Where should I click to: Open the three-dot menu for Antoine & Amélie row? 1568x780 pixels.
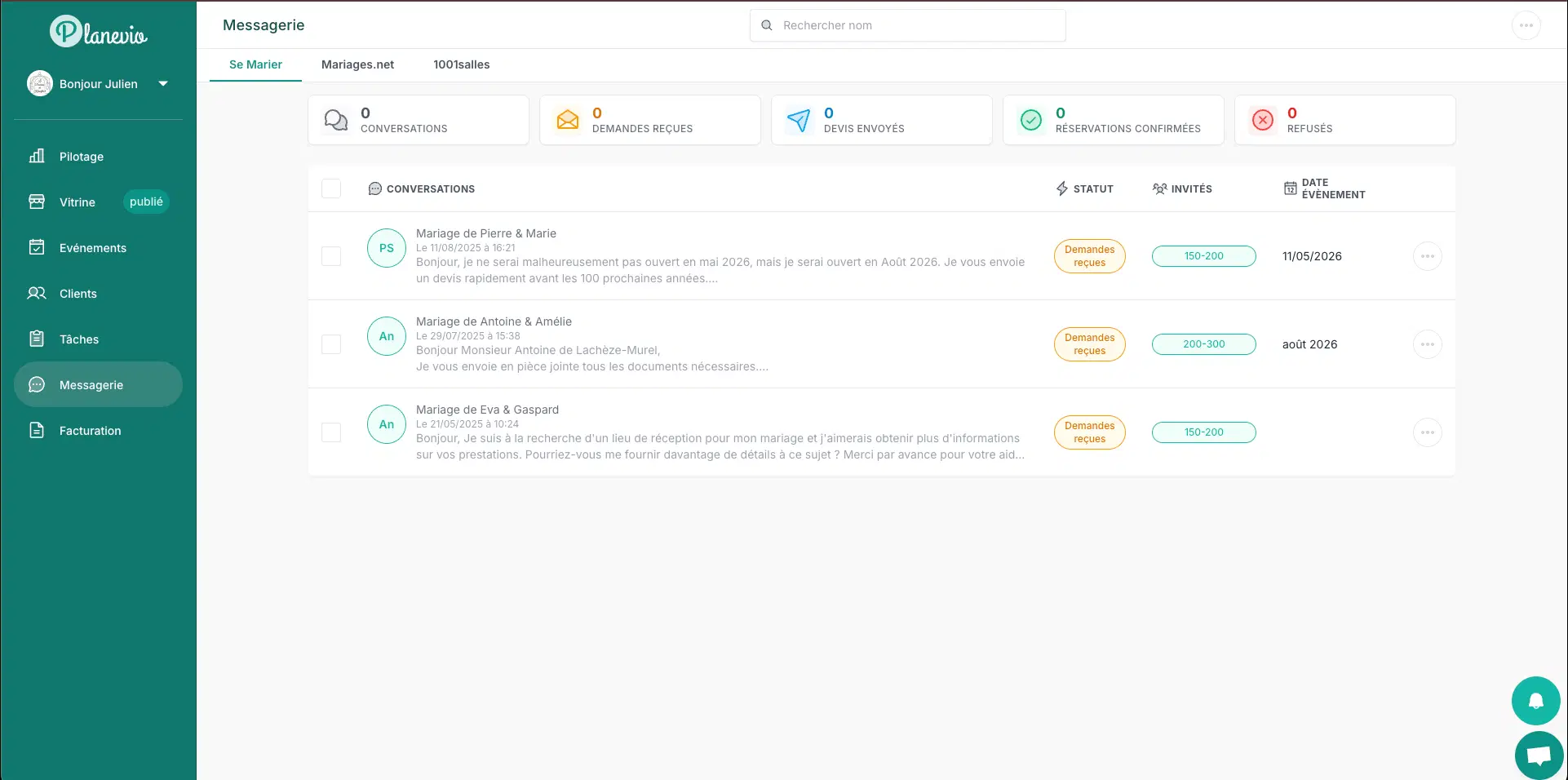[1427, 343]
